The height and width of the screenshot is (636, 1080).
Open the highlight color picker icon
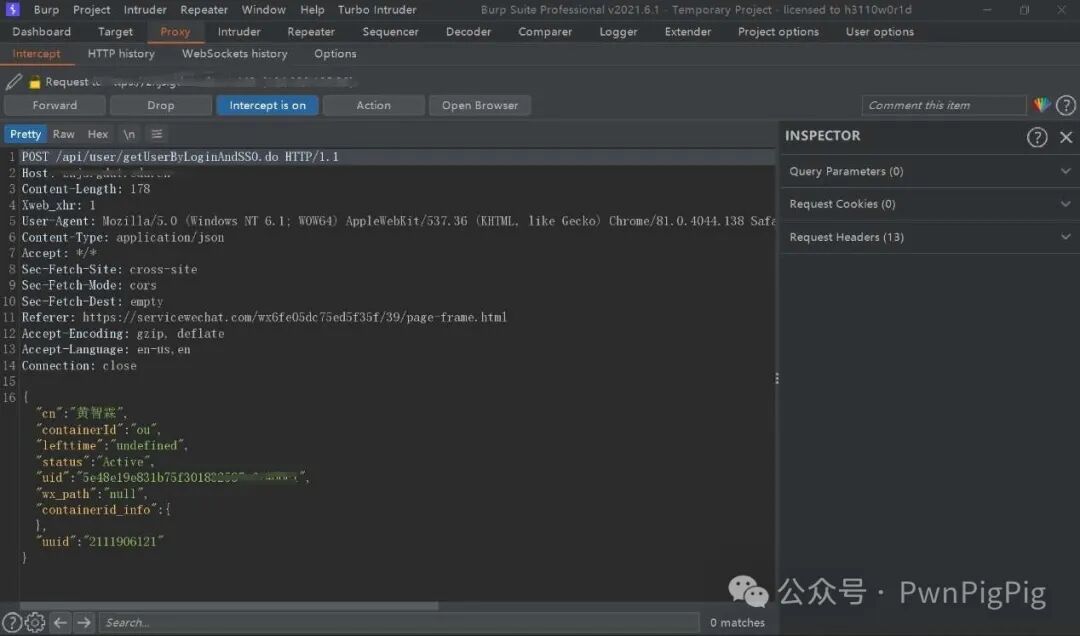coord(1041,105)
